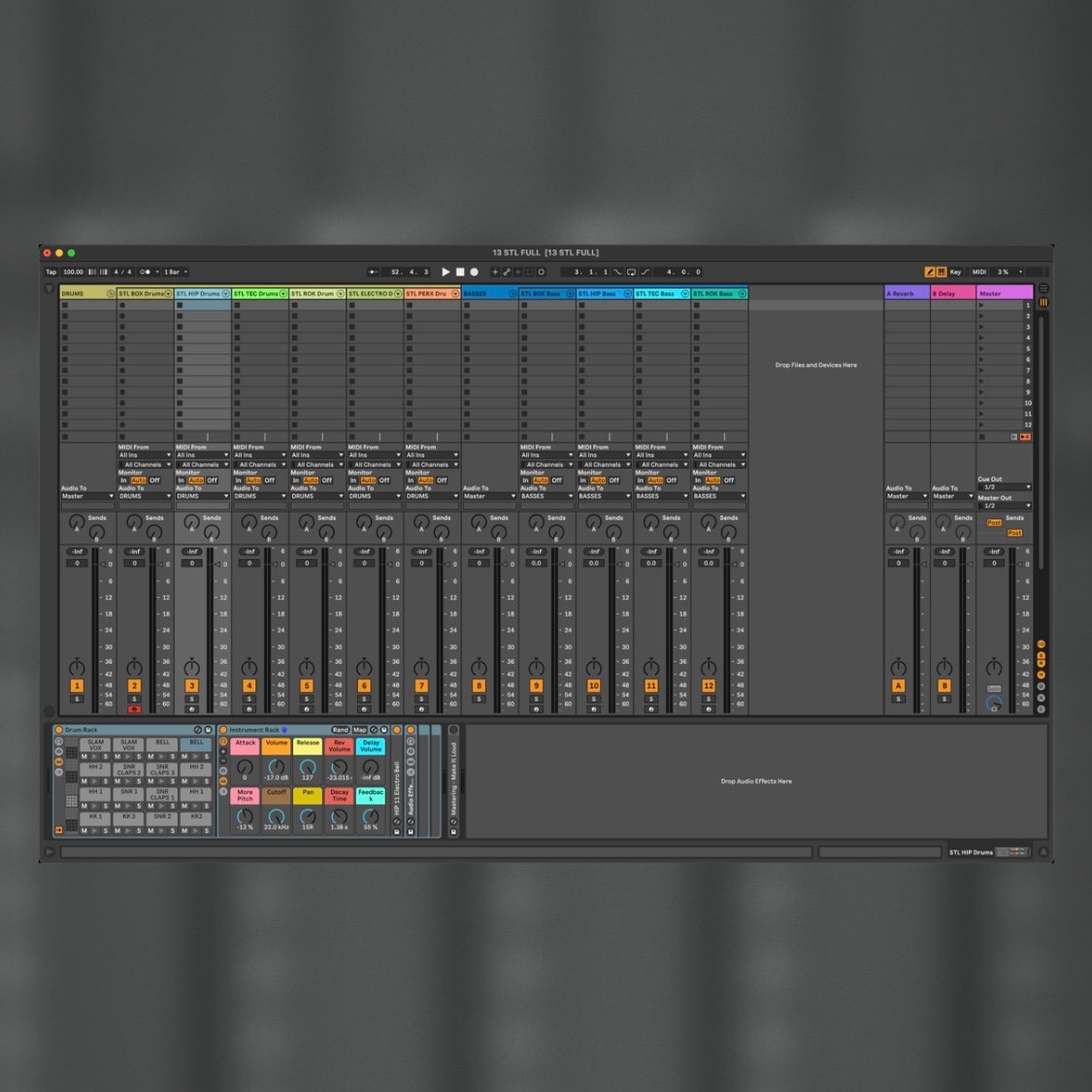Click Stop All Clips button in Master

pyautogui.click(x=982, y=438)
